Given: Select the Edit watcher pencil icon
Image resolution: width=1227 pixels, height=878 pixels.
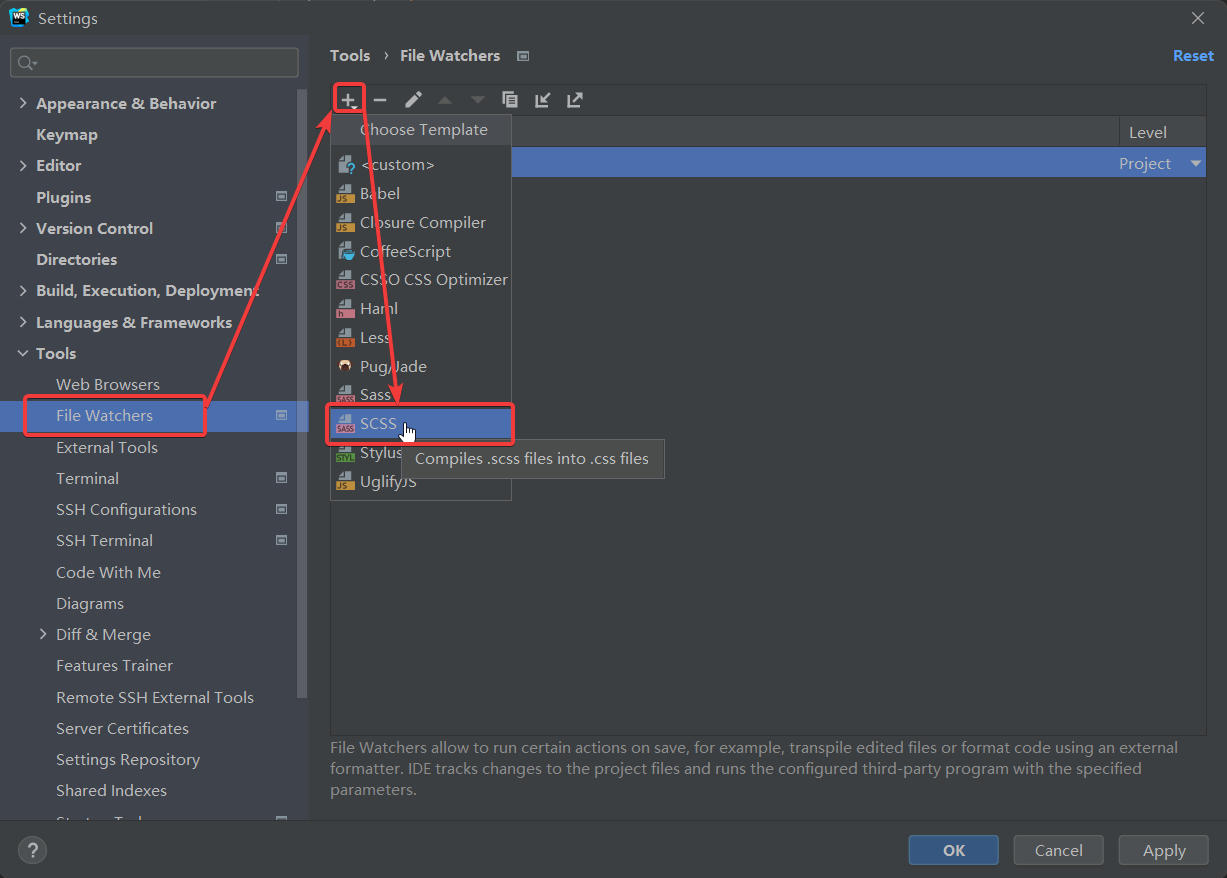Looking at the screenshot, I should click(x=412, y=99).
